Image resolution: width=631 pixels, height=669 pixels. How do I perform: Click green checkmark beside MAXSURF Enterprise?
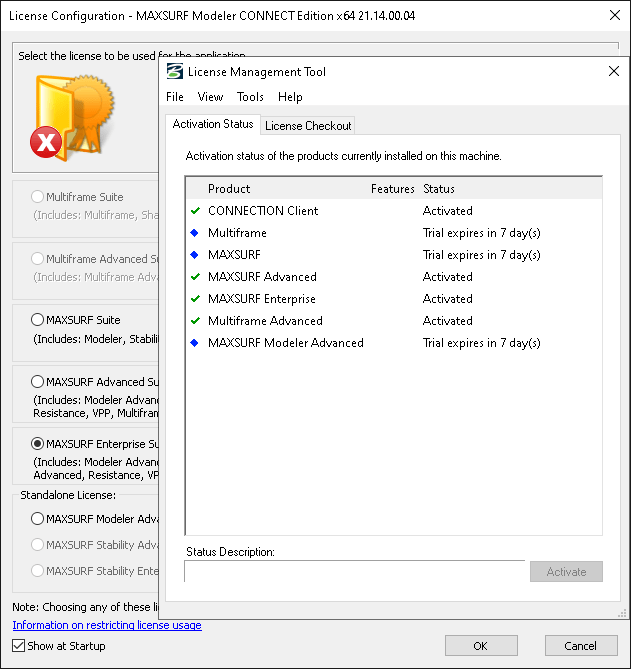tap(196, 299)
